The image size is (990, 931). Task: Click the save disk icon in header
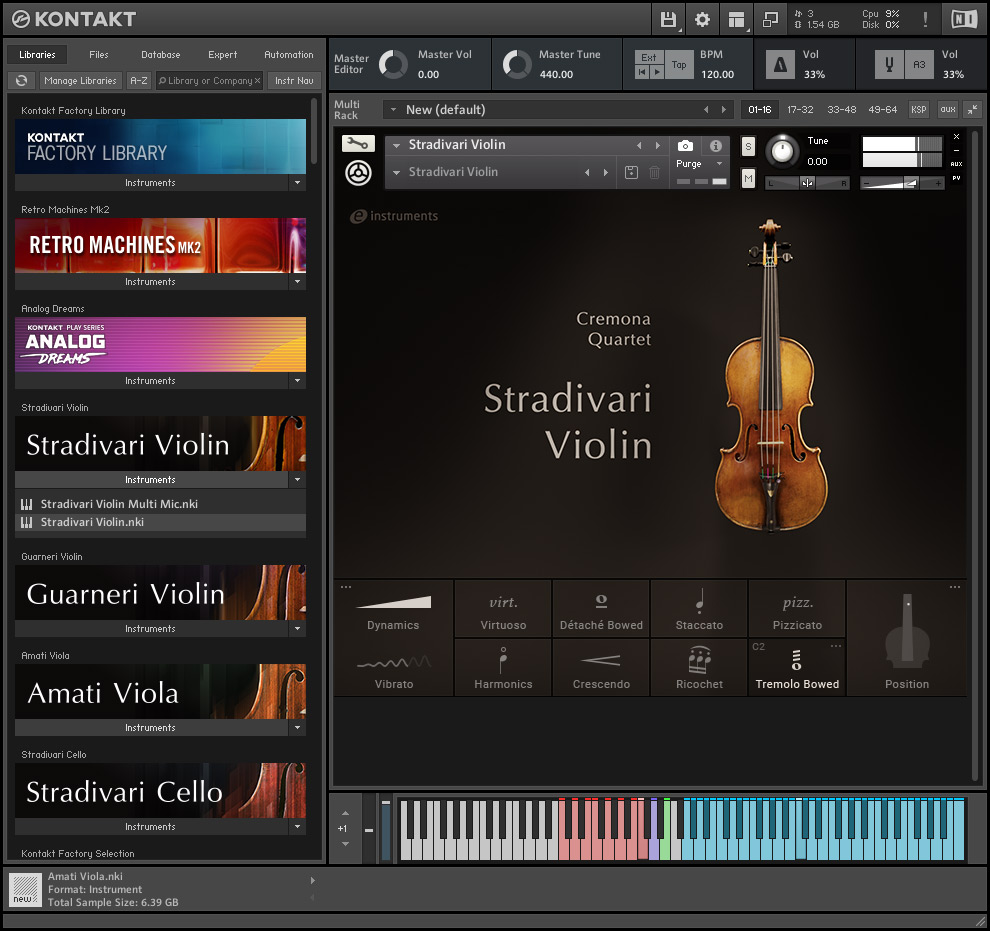tap(668, 19)
